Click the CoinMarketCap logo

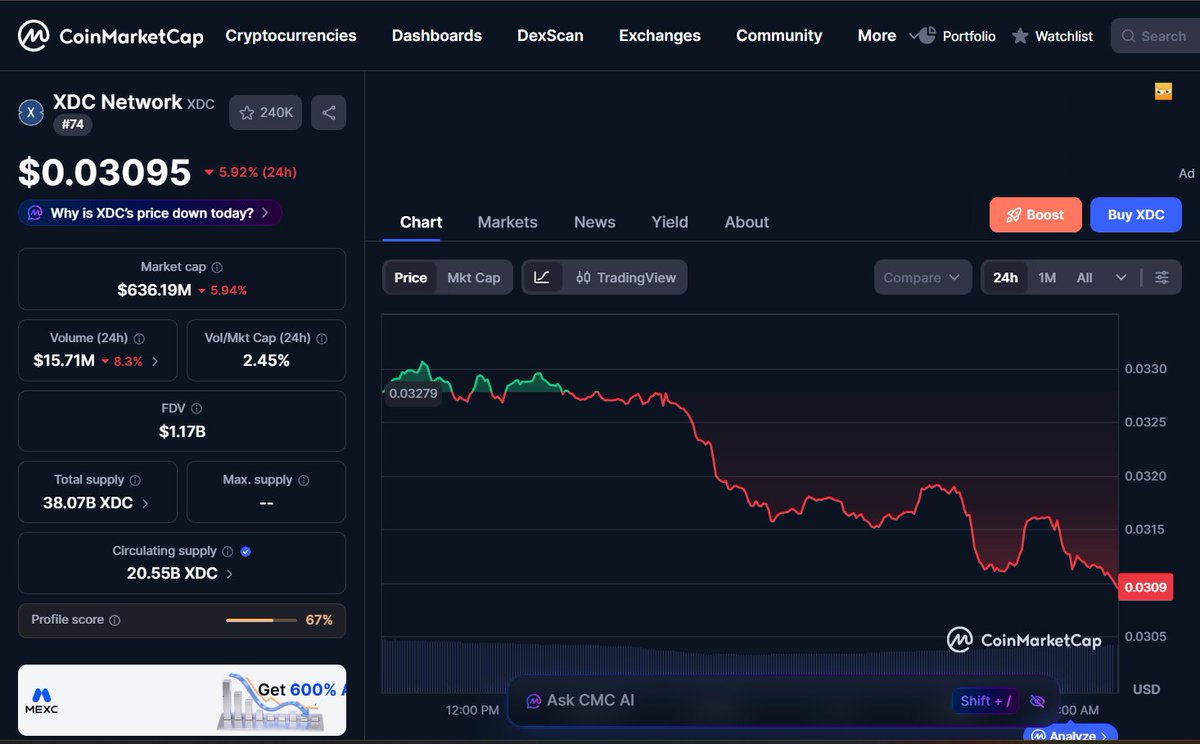click(x=111, y=36)
